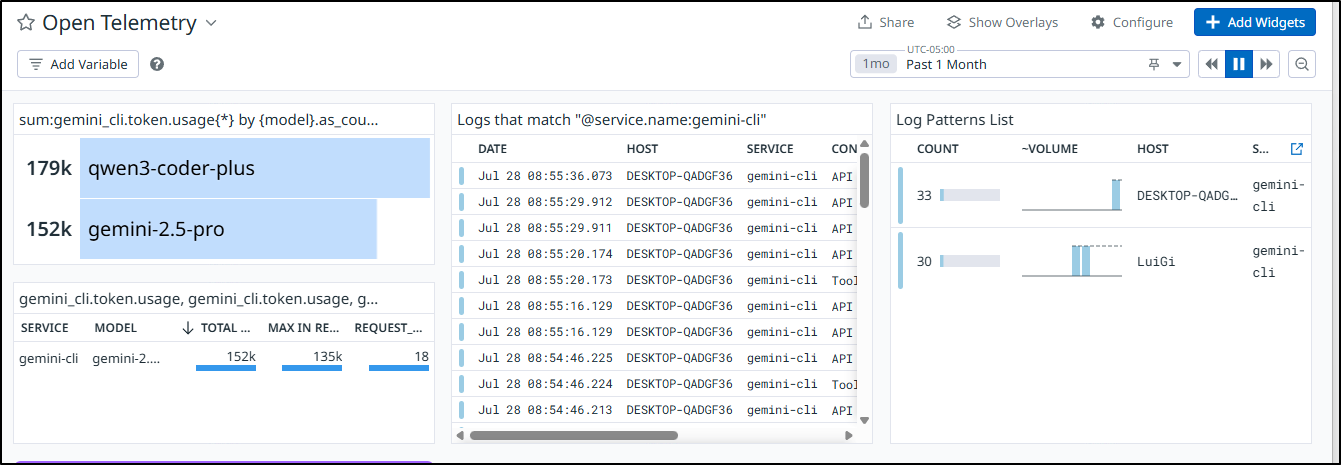1341x465 pixels.
Task: Click the logs widget vertical scrollbar thumb
Action: click(x=864, y=180)
